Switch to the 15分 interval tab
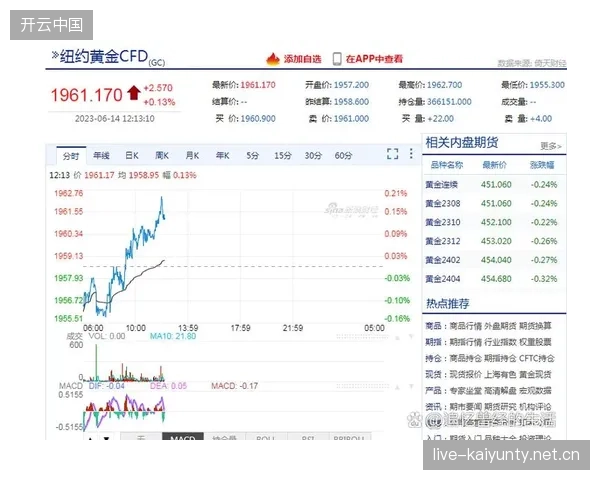600x480 pixels. 282,155
